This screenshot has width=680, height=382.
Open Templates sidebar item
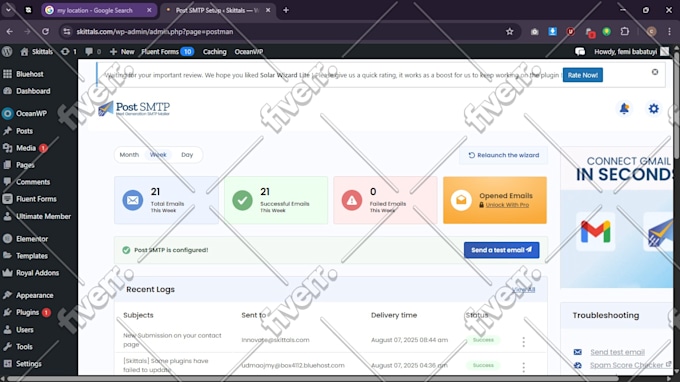[x=32, y=256]
